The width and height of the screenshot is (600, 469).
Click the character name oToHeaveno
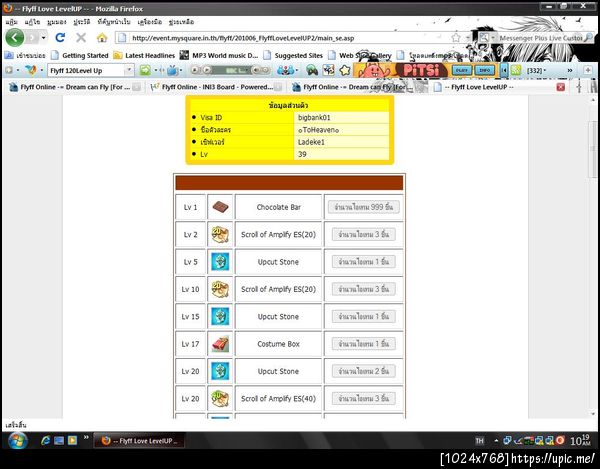[x=318, y=130]
